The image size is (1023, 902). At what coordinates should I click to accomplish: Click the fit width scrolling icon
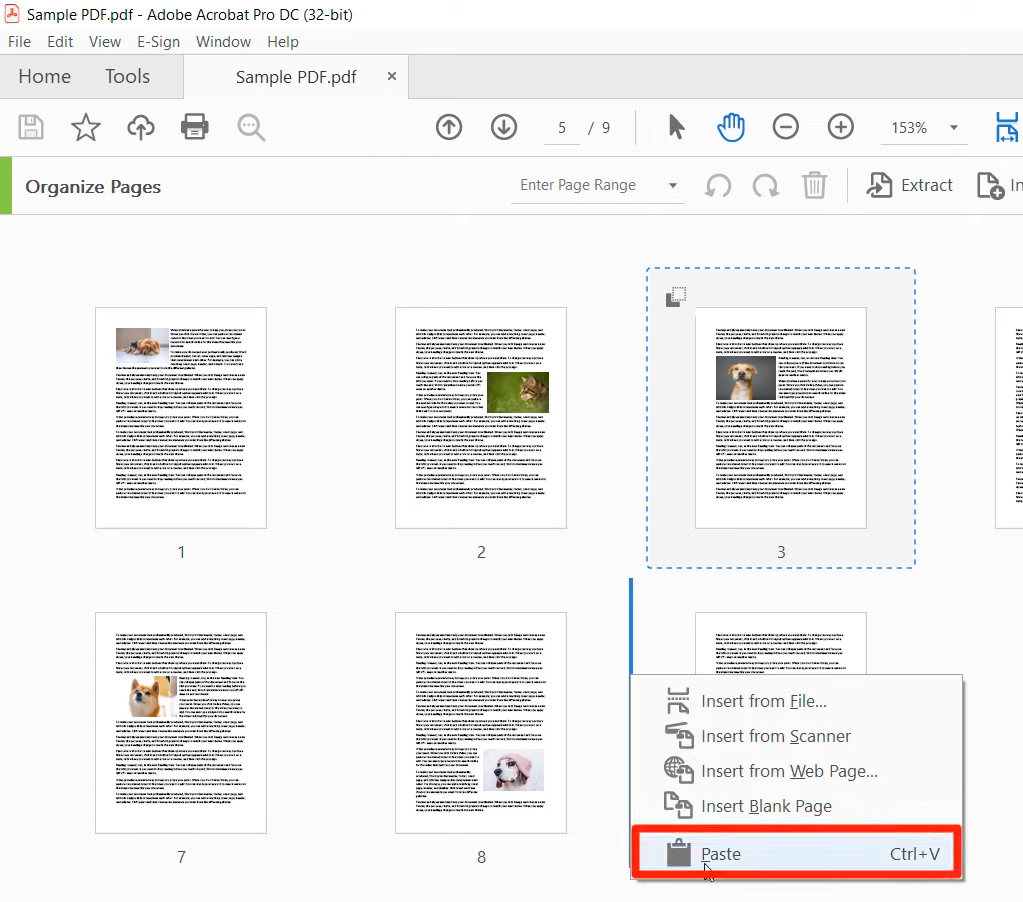pyautogui.click(x=1008, y=127)
